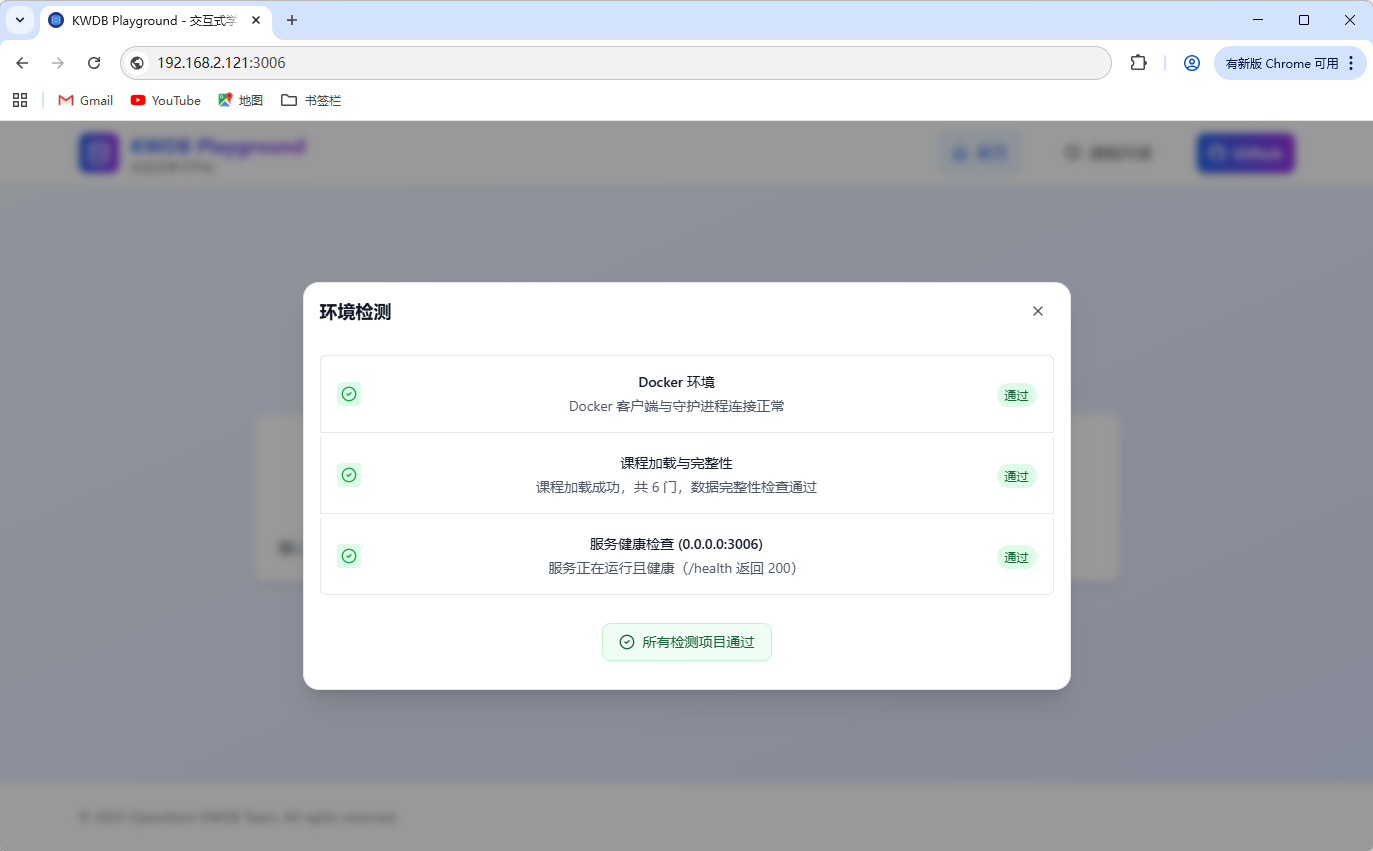The height and width of the screenshot is (851, 1373).
Task: Open the Chrome three-dot menu
Action: pyautogui.click(x=1351, y=63)
